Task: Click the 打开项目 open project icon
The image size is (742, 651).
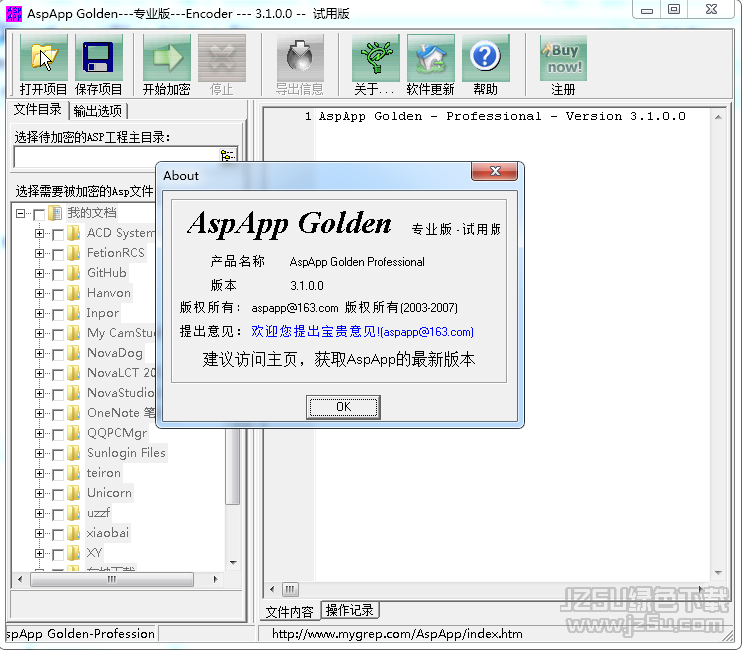Action: click(44, 58)
